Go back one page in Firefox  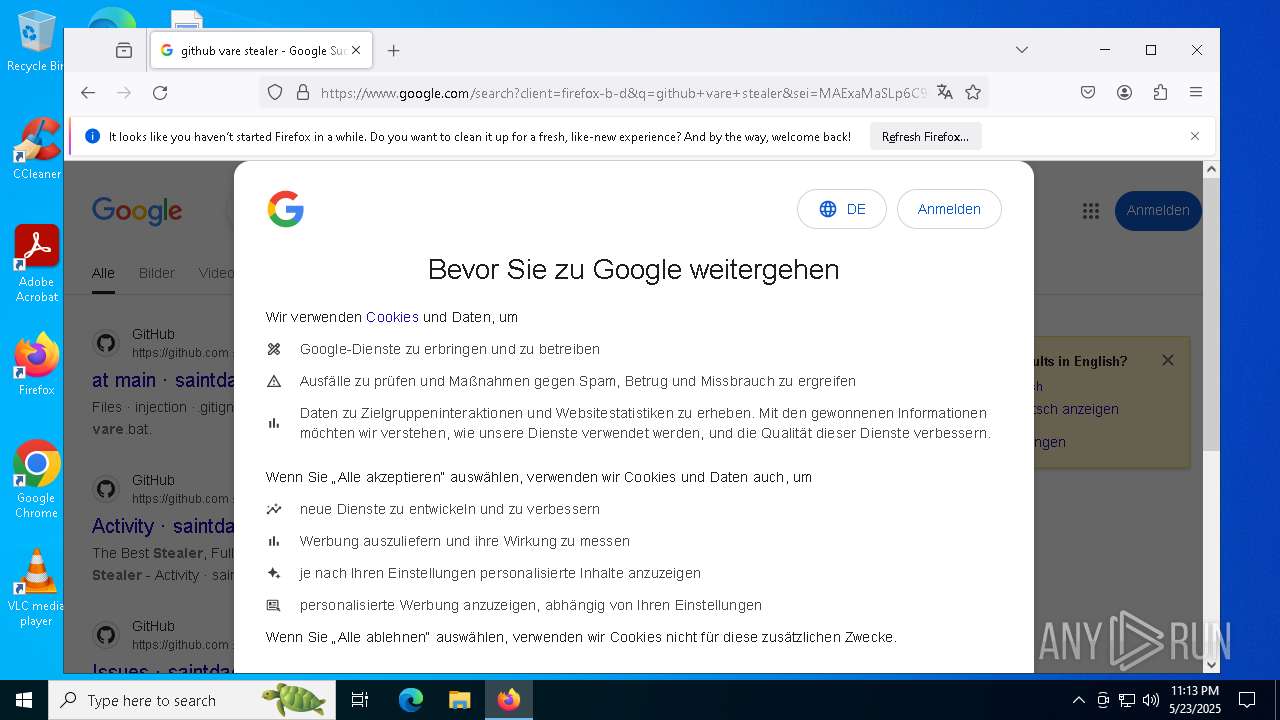(x=88, y=92)
